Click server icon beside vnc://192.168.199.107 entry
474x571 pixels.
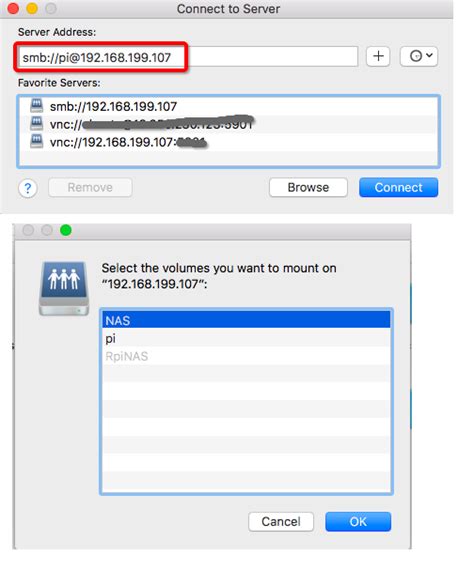tap(36, 141)
